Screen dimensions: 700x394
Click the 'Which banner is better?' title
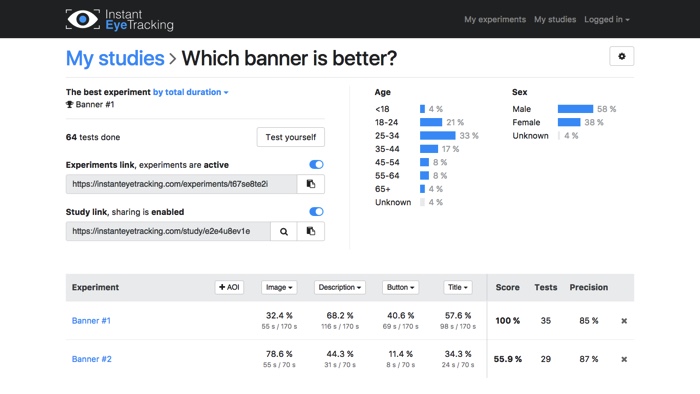pyautogui.click(x=289, y=58)
